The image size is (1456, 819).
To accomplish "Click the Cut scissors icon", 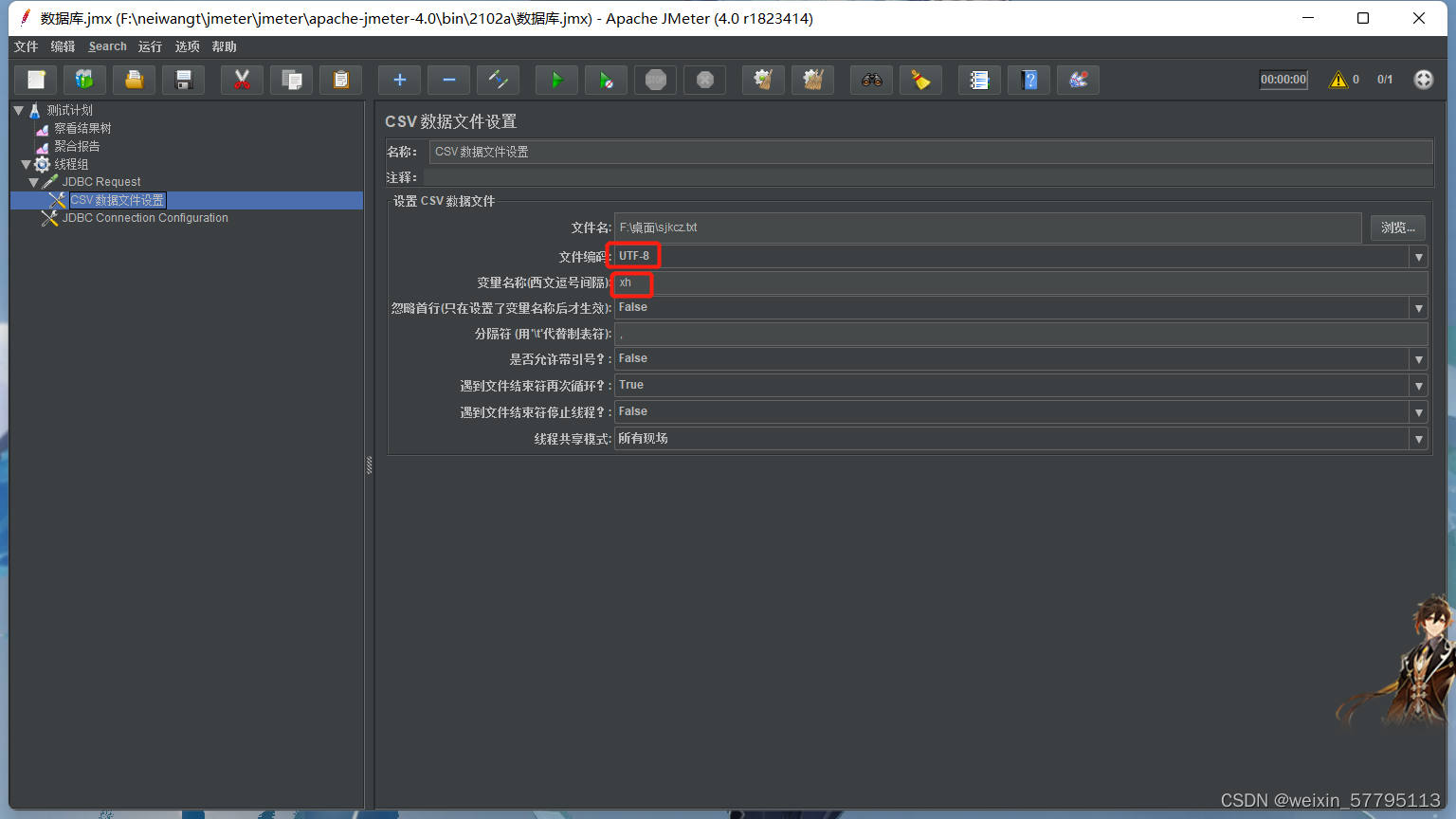I will tap(242, 80).
